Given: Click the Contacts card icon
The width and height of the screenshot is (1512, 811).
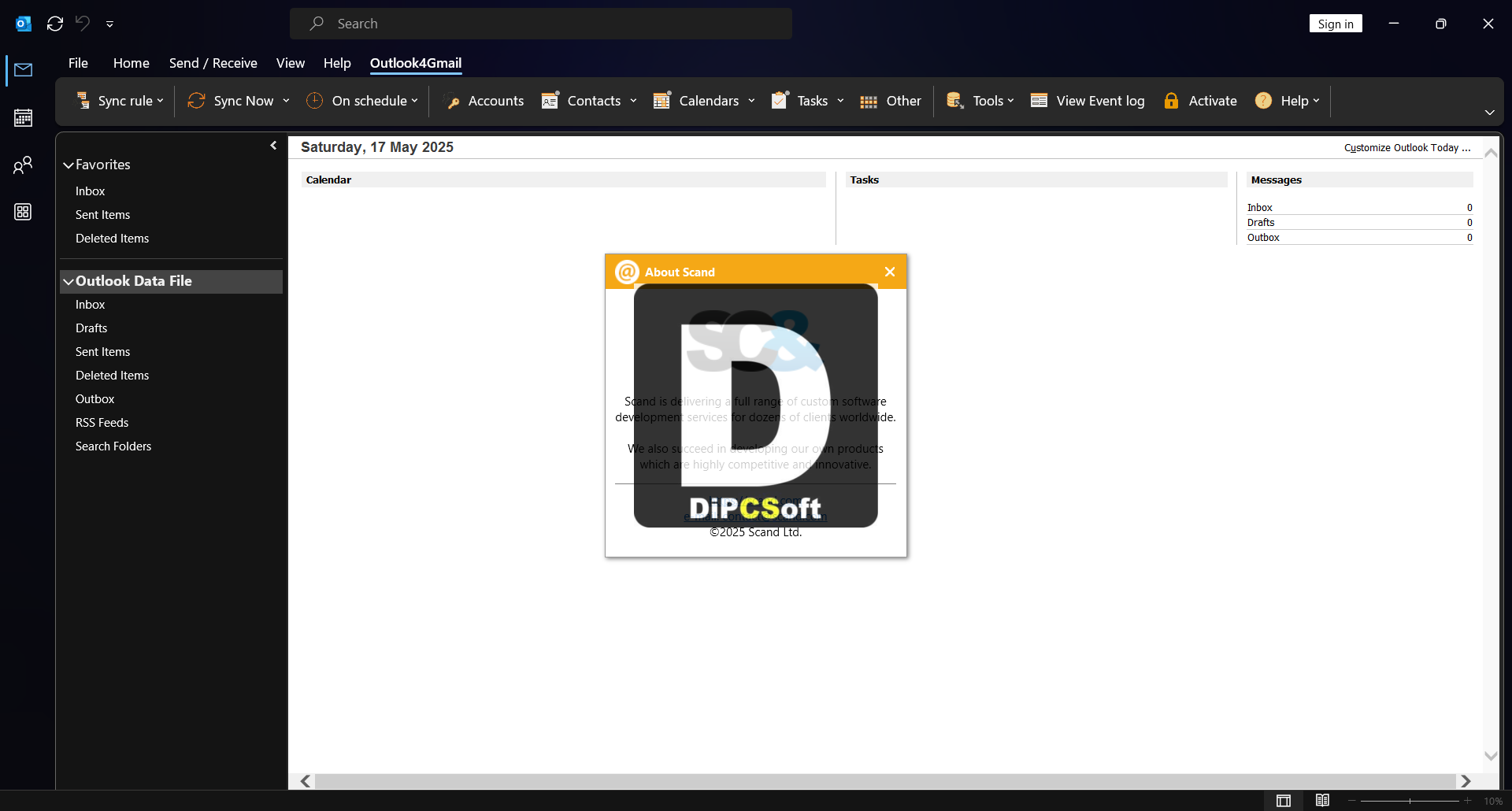Looking at the screenshot, I should pyautogui.click(x=550, y=100).
